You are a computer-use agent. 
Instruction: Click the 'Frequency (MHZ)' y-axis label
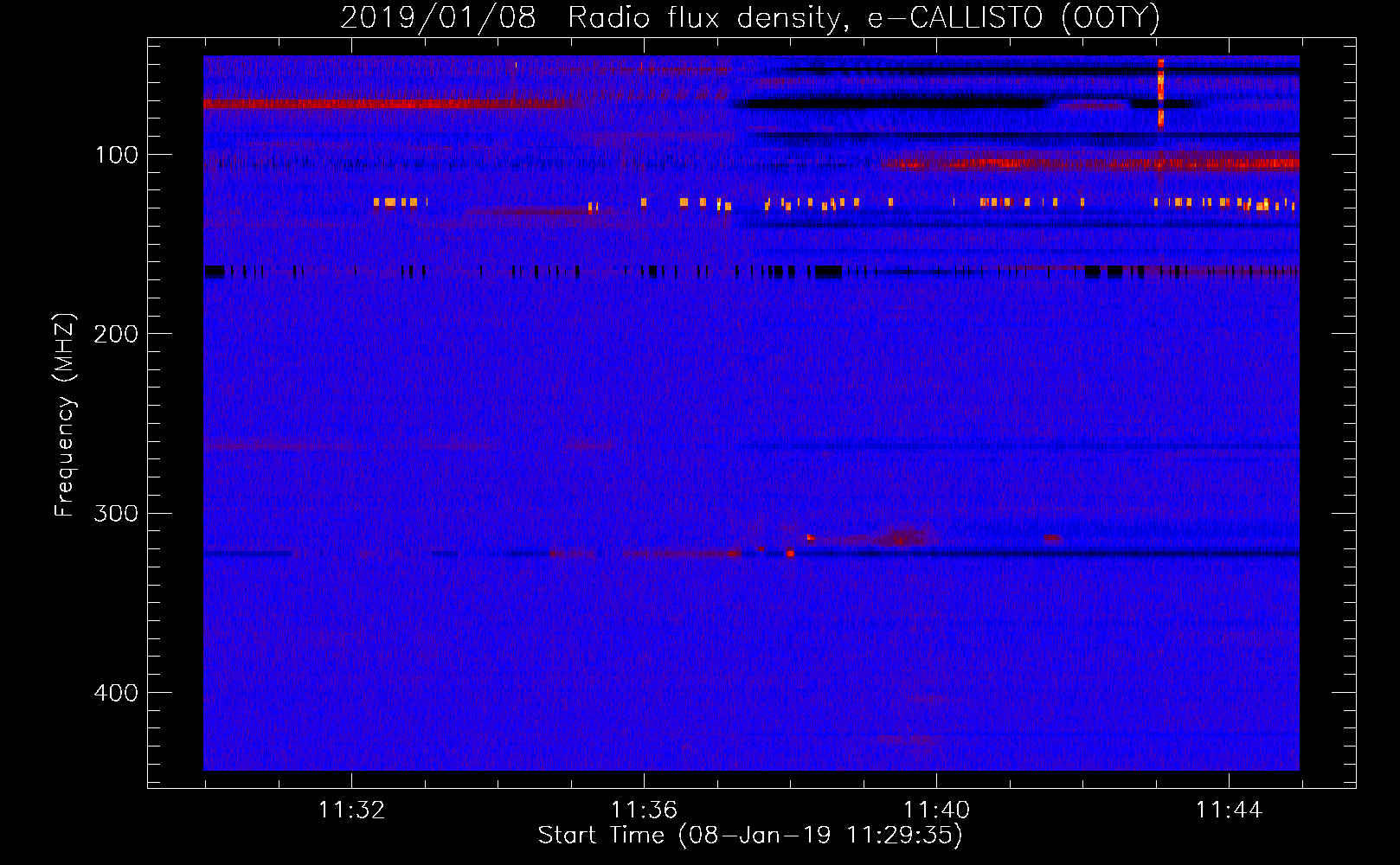64,414
